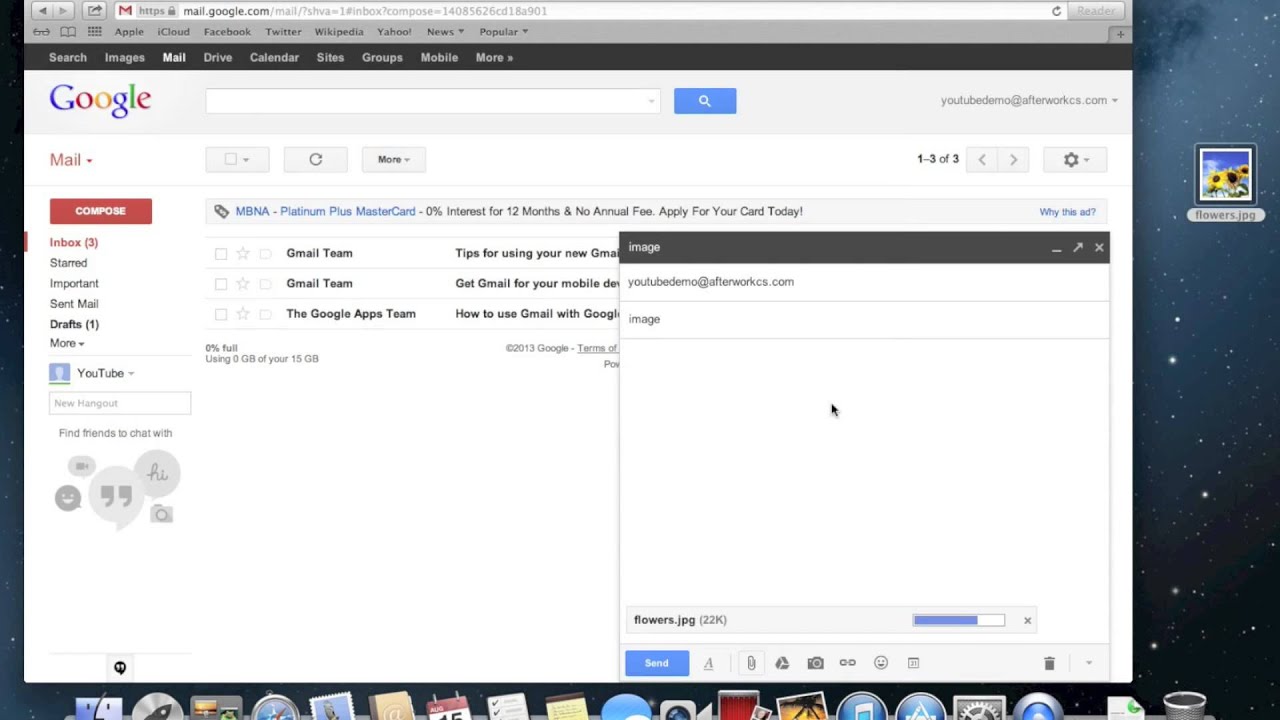
Task: Open Top Sites grid icon
Action: [95, 32]
